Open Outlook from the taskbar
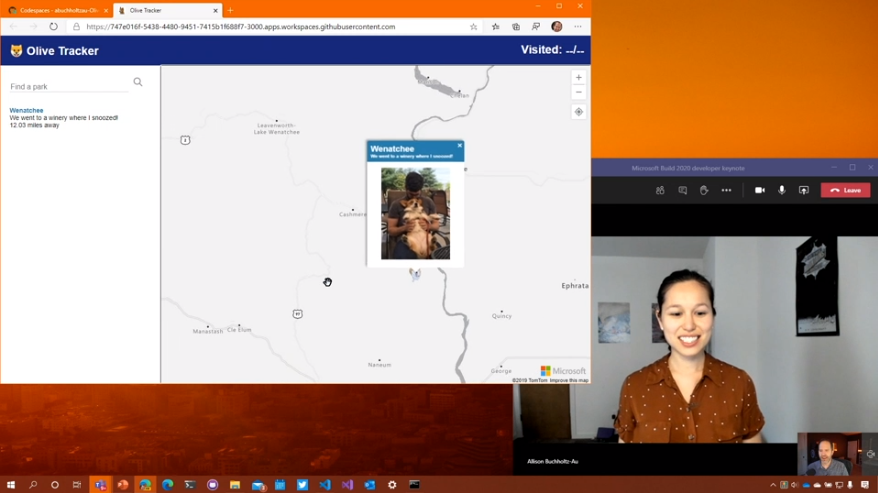The image size is (878, 493). tap(370, 485)
